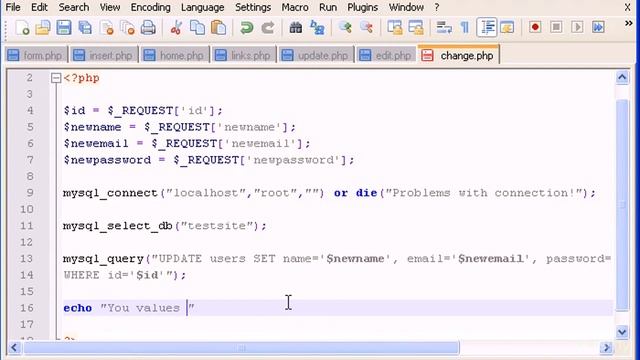
Task: Run macro multiple times icon
Action: point(598,28)
